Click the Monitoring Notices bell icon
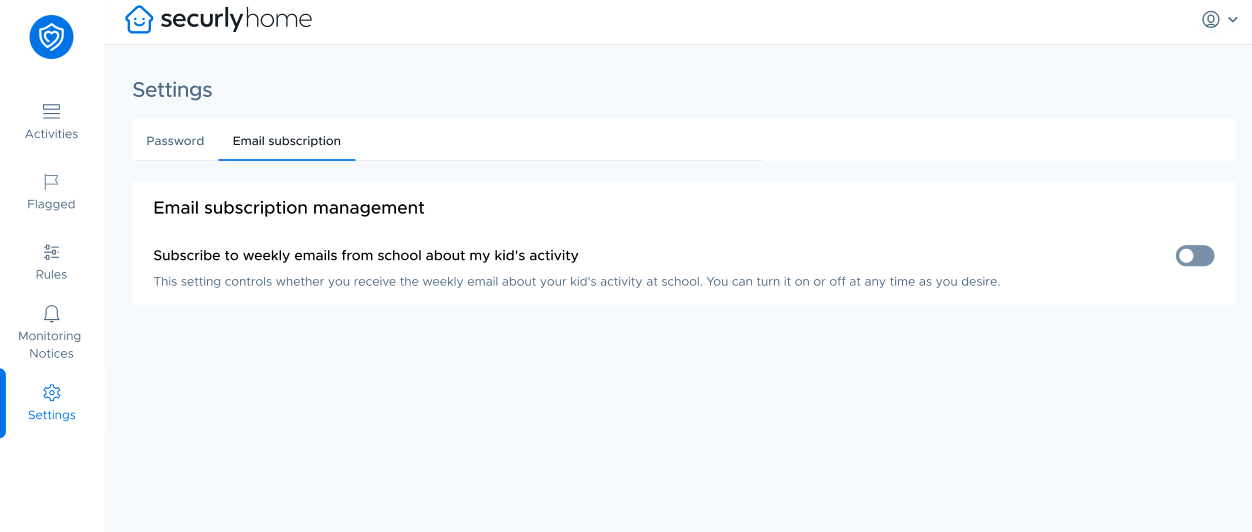Screen dimensions: 1252x532 point(51,314)
